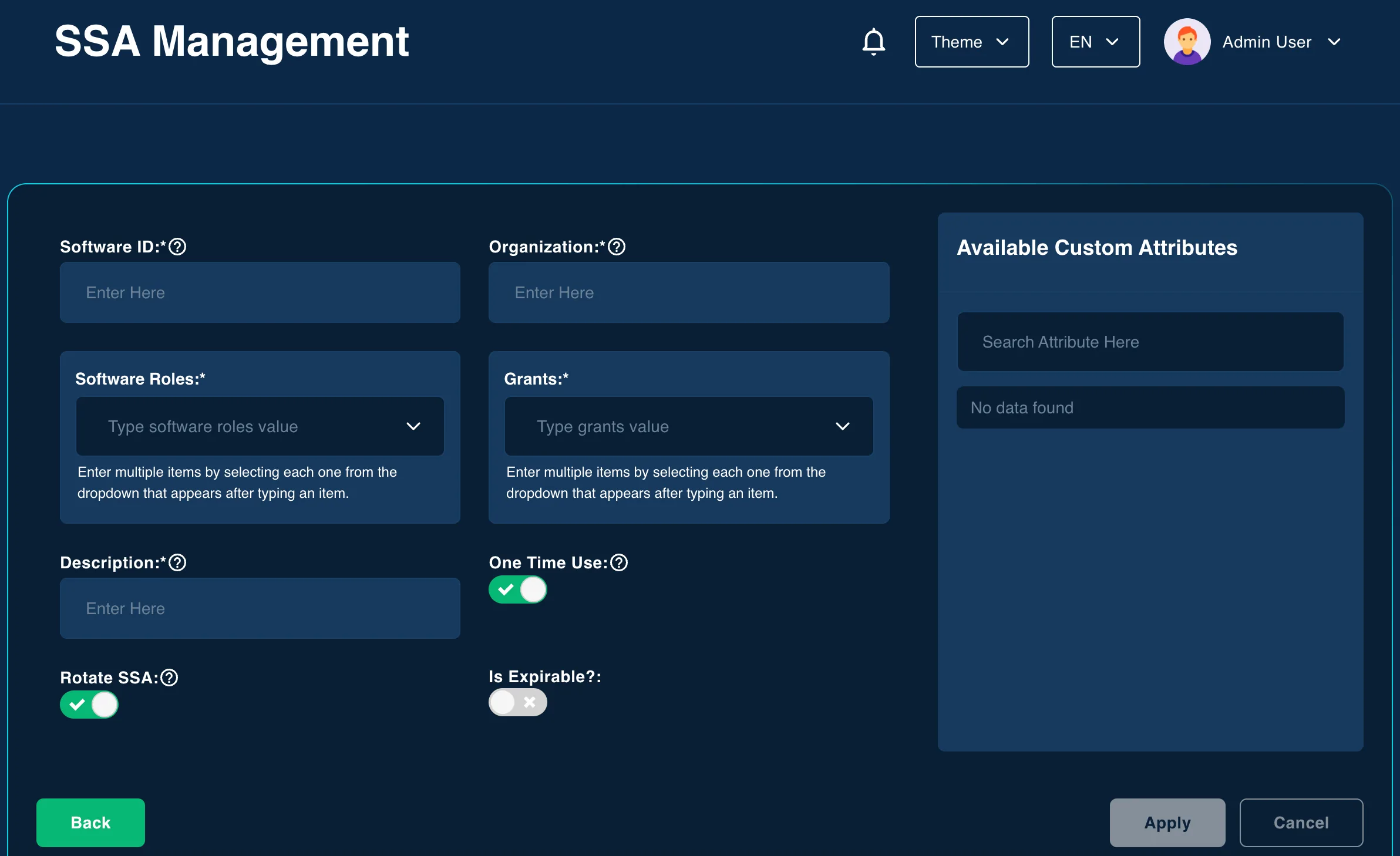This screenshot has width=1400, height=856.
Task: Open the Theme dropdown
Action: [971, 42]
